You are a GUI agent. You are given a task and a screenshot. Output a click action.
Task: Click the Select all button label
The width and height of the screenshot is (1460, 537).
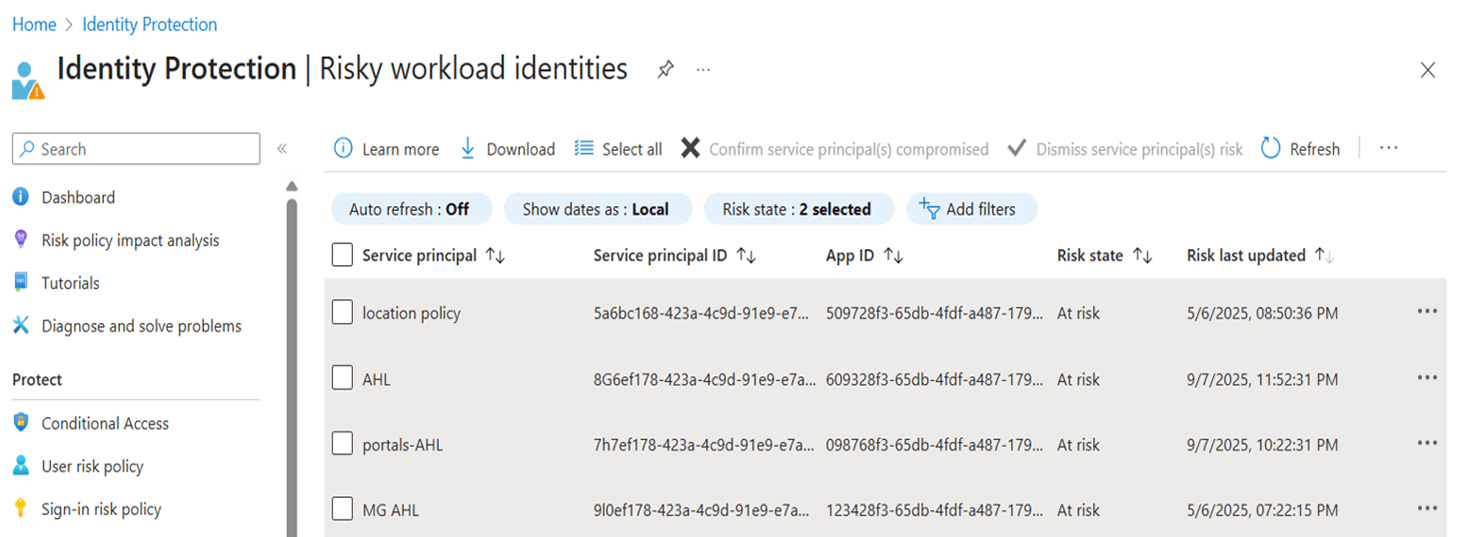[x=632, y=149]
